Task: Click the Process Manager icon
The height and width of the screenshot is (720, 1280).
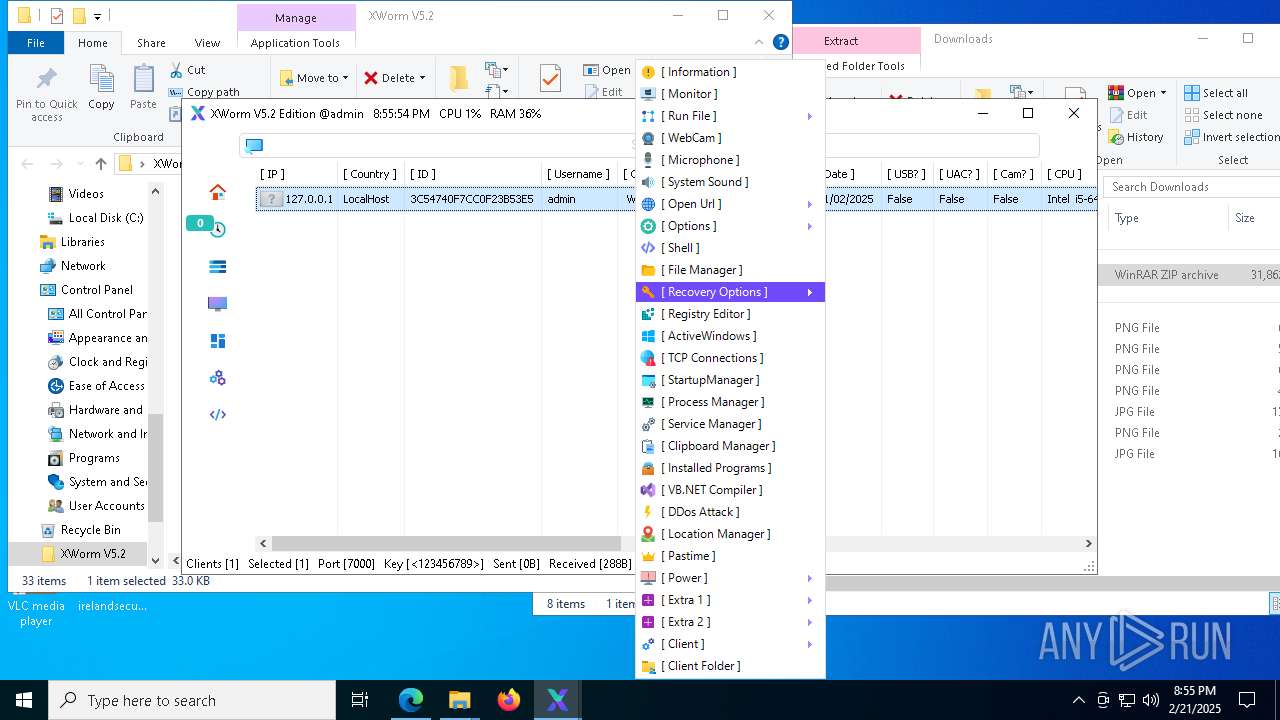Action: 648,402
